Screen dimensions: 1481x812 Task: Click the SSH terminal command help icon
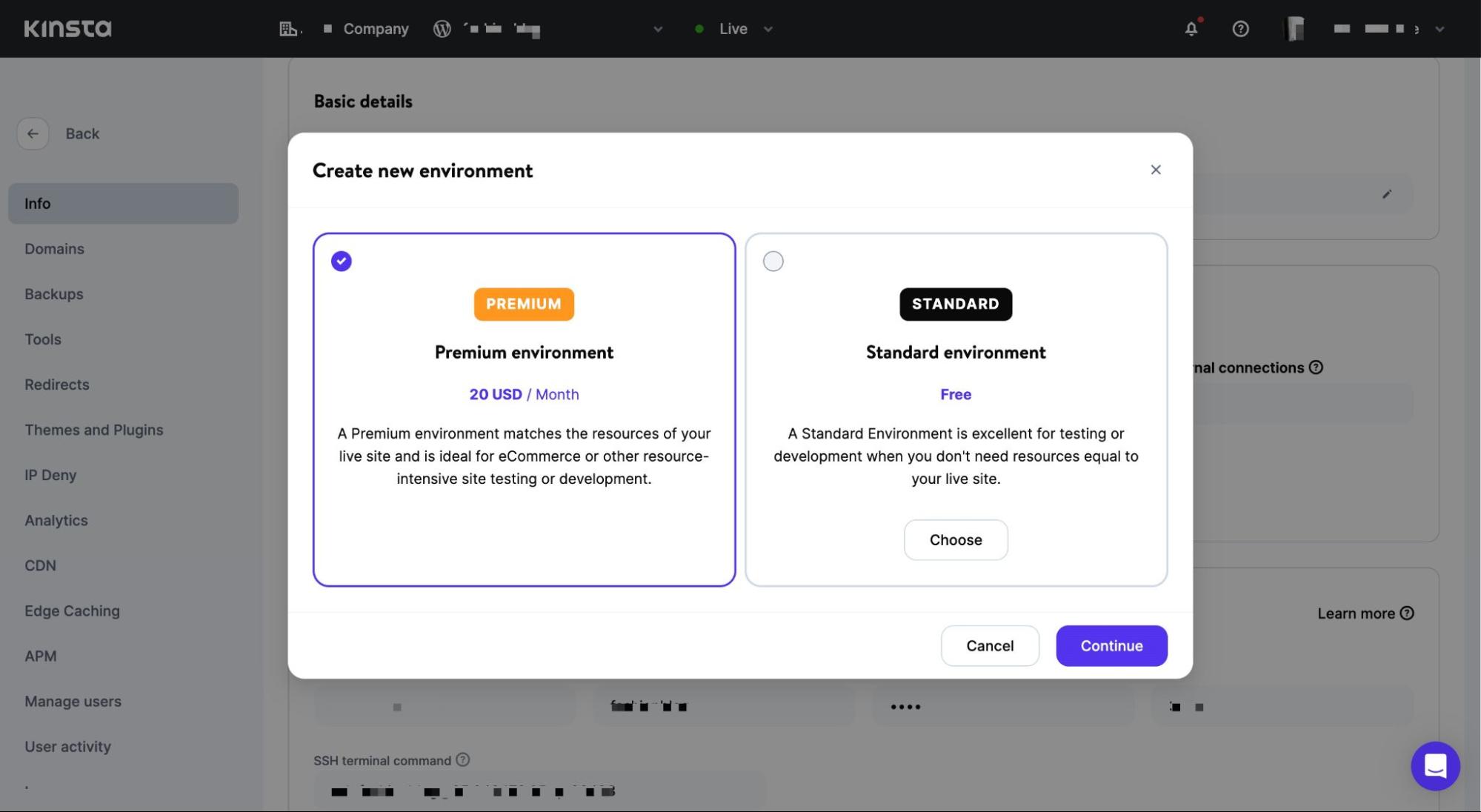point(463,759)
